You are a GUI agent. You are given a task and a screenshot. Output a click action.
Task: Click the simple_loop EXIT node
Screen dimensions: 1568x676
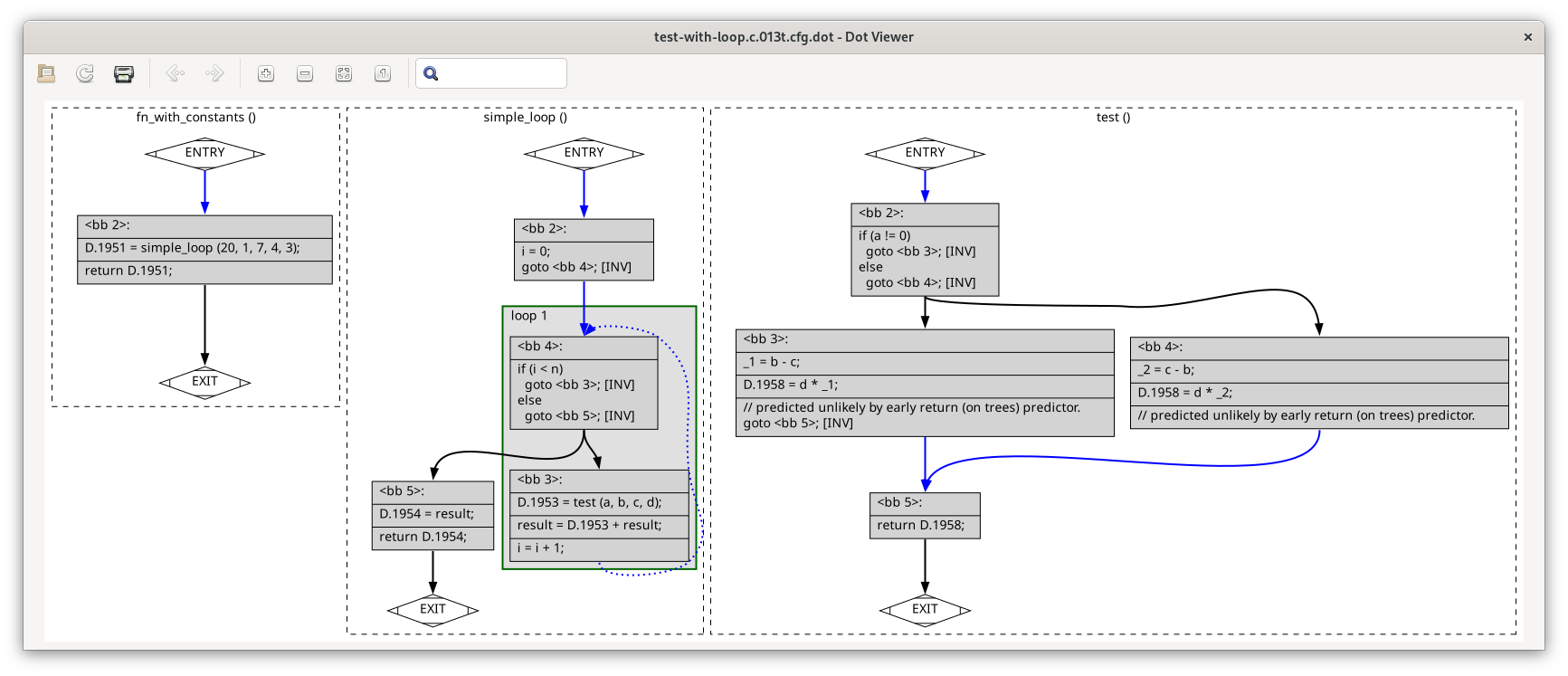coord(432,610)
